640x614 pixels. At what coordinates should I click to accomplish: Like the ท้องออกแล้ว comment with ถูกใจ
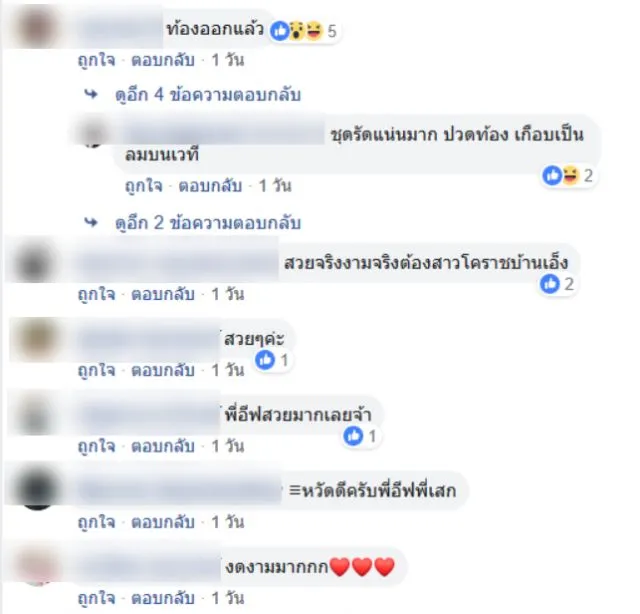coord(97,60)
